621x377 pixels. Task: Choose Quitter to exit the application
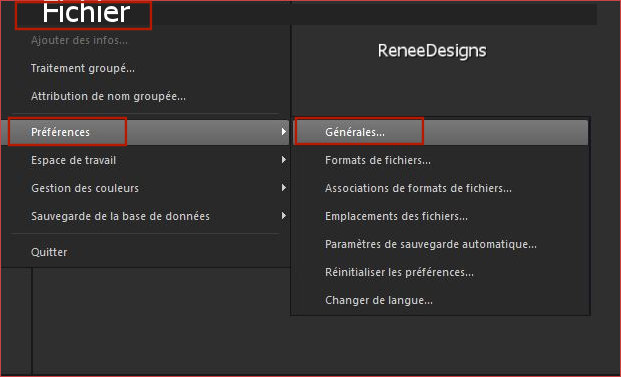pos(49,252)
